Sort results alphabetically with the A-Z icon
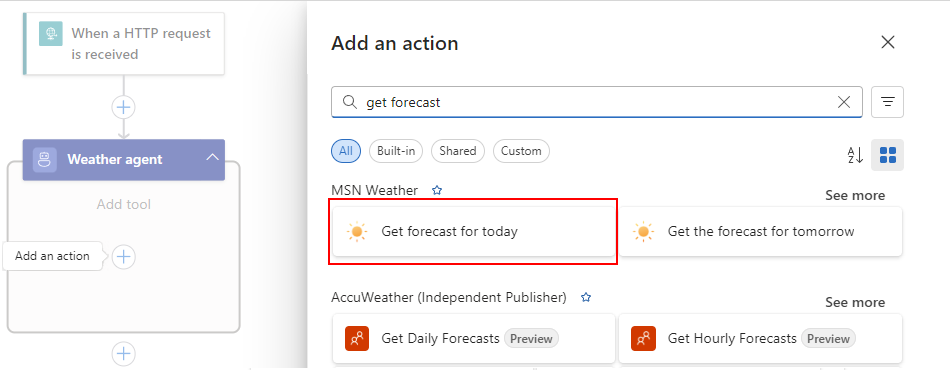Viewport: 950px width, 370px height. pyautogui.click(x=855, y=155)
